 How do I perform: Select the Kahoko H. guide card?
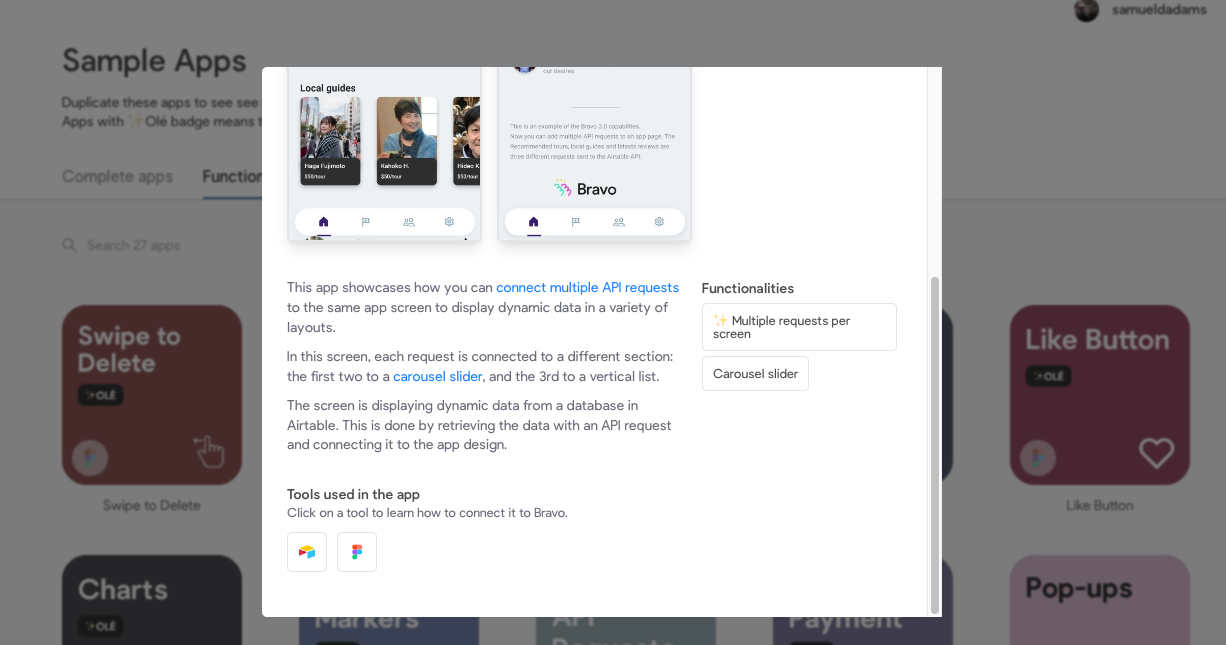[x=407, y=141]
